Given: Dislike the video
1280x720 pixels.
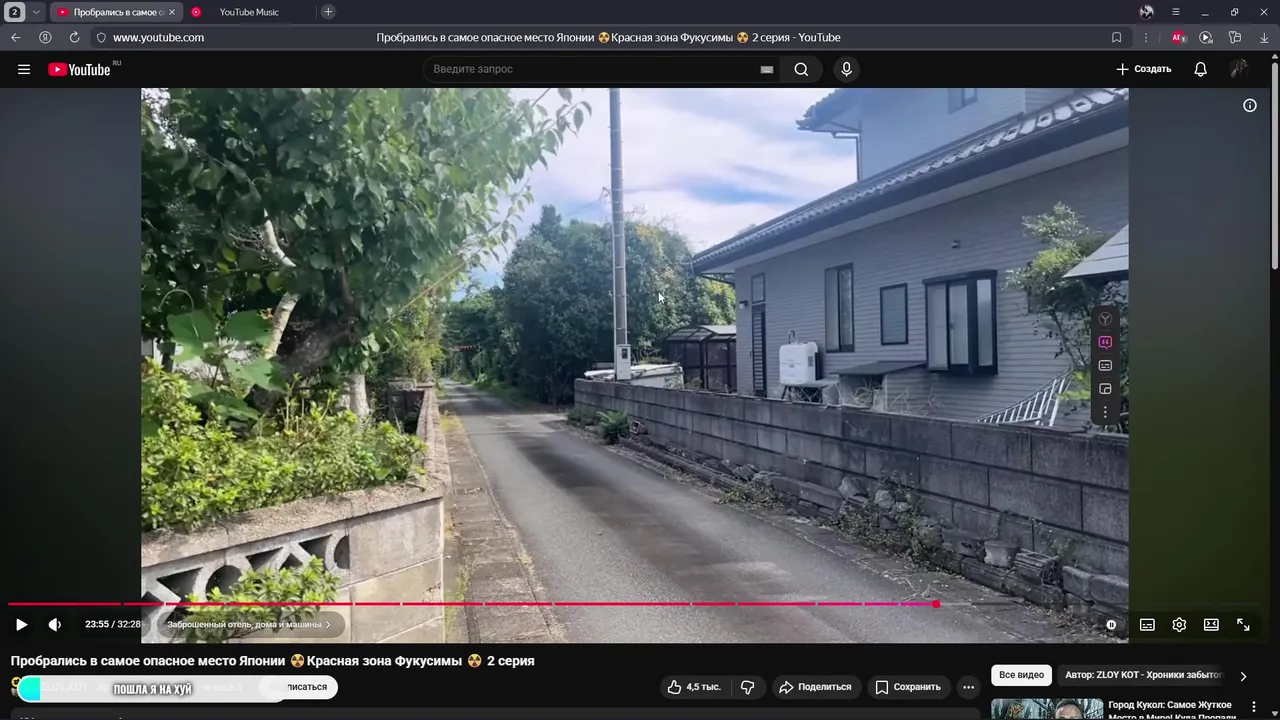Looking at the screenshot, I should 748,687.
